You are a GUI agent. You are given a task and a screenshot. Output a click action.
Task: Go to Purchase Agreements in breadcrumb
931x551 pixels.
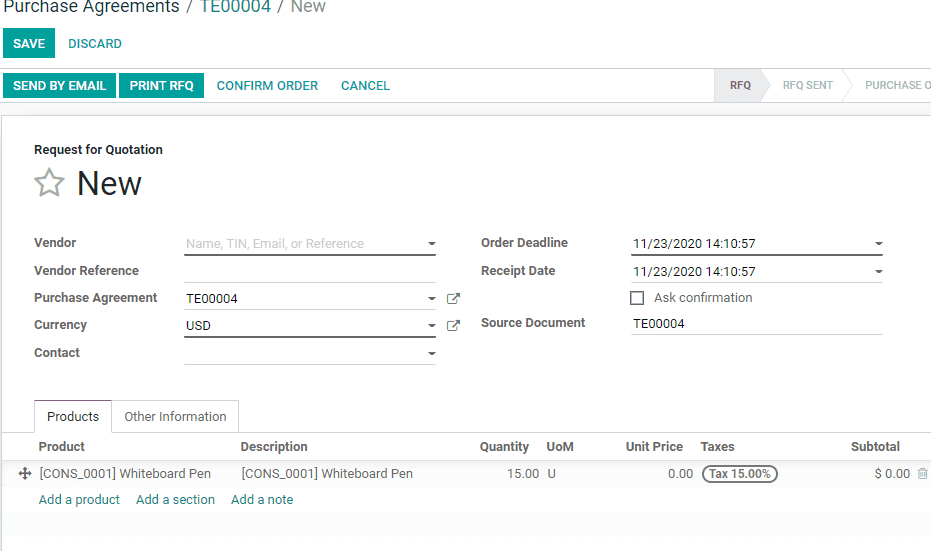(x=91, y=7)
